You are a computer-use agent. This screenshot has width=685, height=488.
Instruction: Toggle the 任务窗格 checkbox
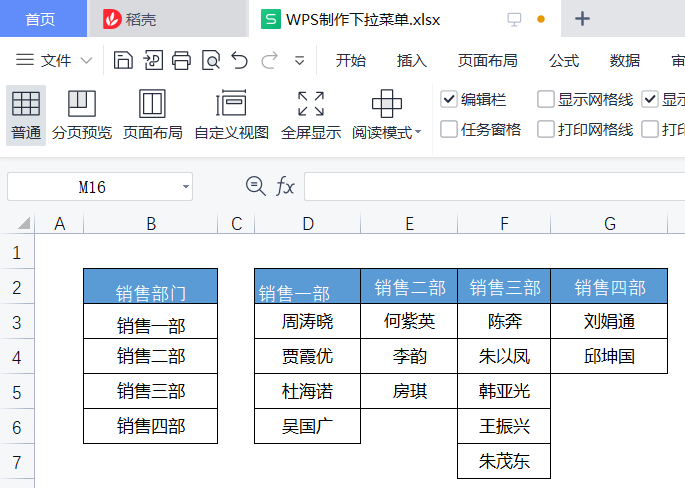coord(449,129)
